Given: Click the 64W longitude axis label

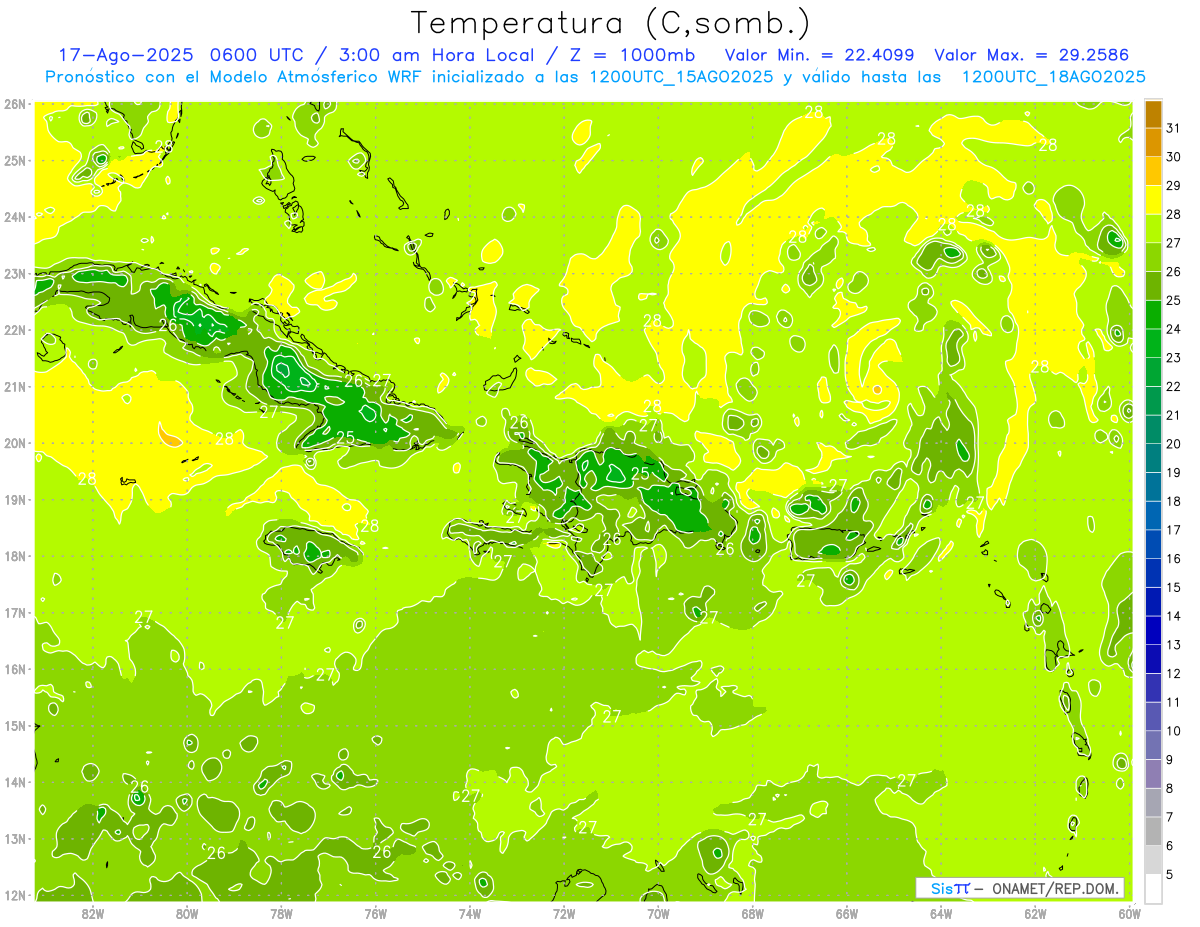Looking at the screenshot, I should 941,913.
